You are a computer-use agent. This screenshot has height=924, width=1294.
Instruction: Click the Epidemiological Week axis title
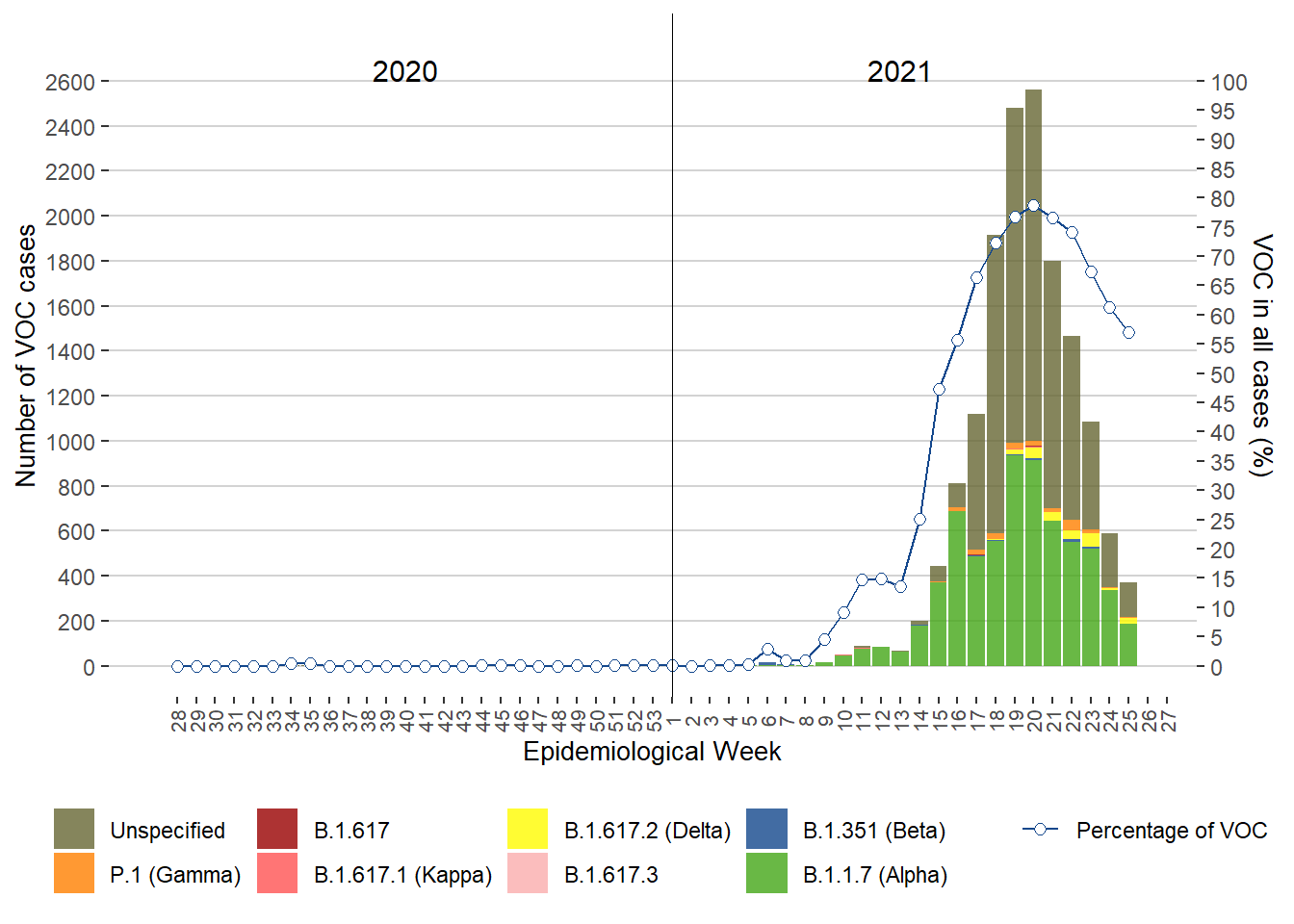coord(652,752)
